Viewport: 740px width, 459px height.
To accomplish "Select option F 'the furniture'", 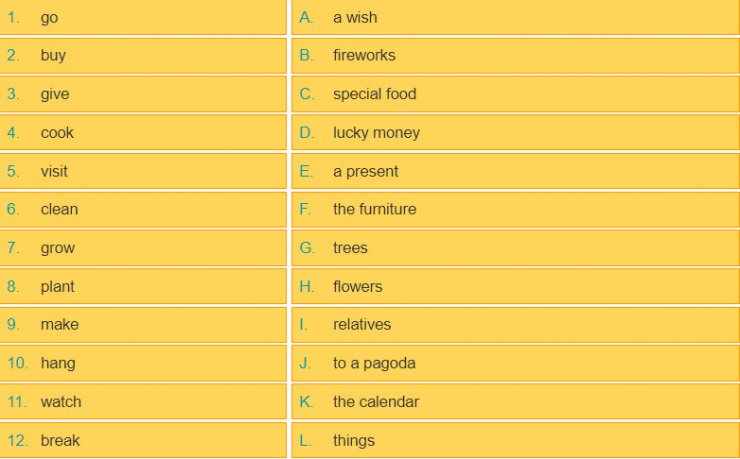I will pyautogui.click(x=515, y=209).
